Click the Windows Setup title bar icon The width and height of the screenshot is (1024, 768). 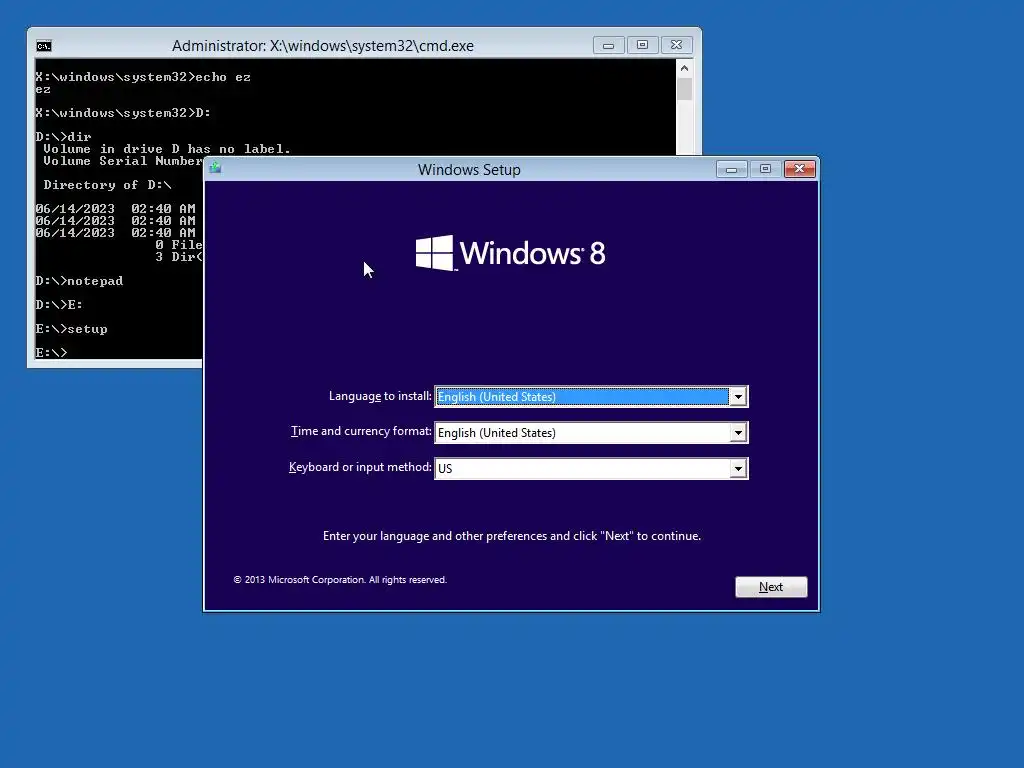(216, 168)
